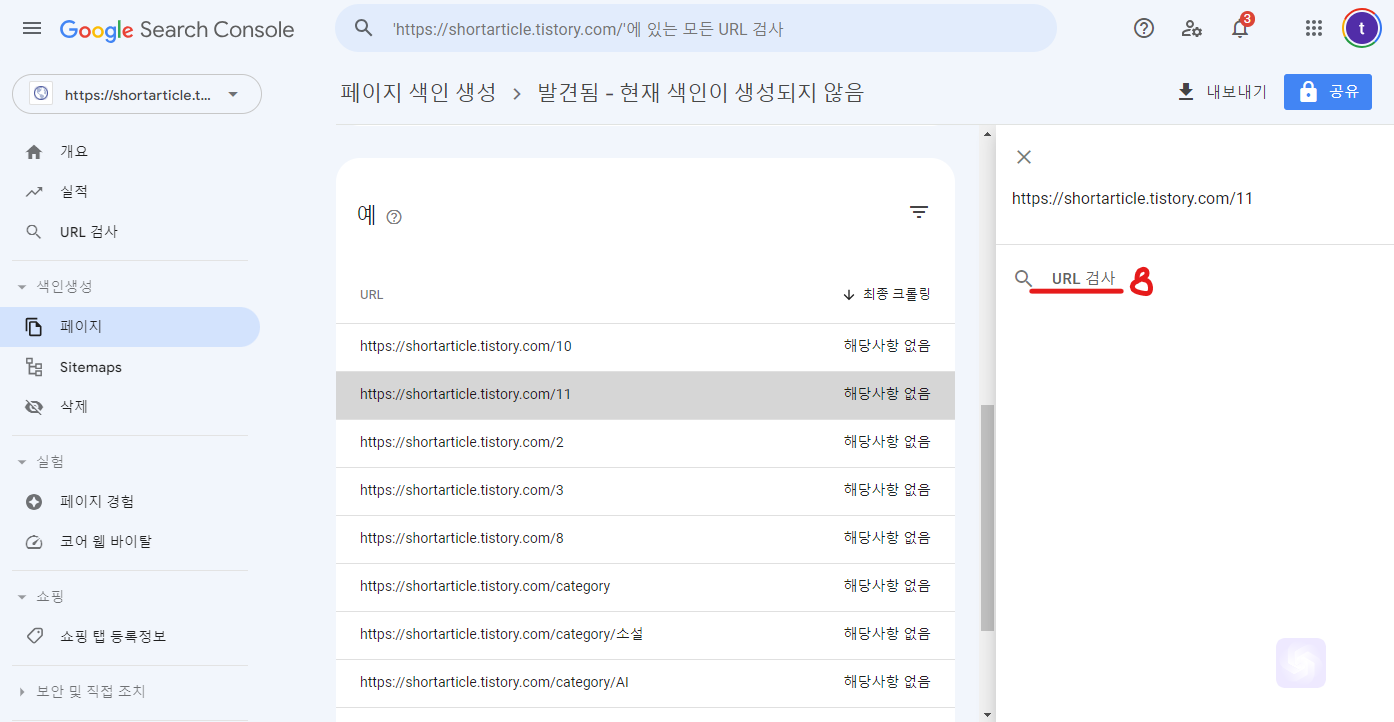Expand the 보안 및 직접 조치 section
Screen dimensions: 1394x722
22,692
